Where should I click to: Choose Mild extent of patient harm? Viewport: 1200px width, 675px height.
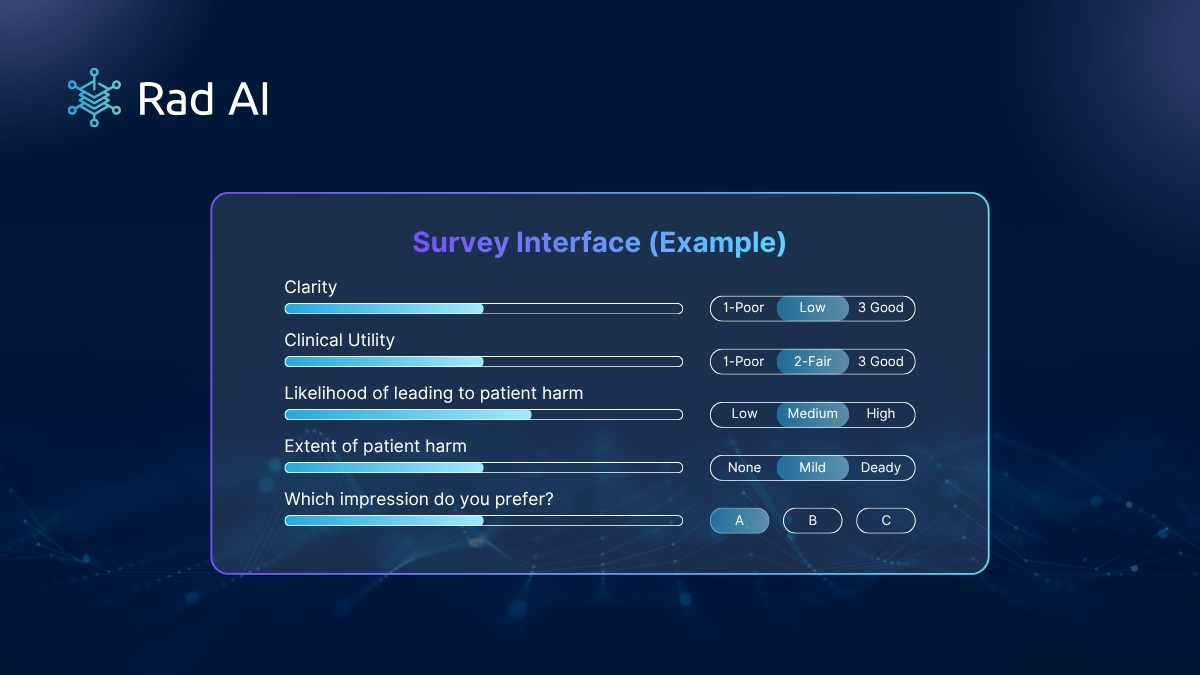(813, 467)
